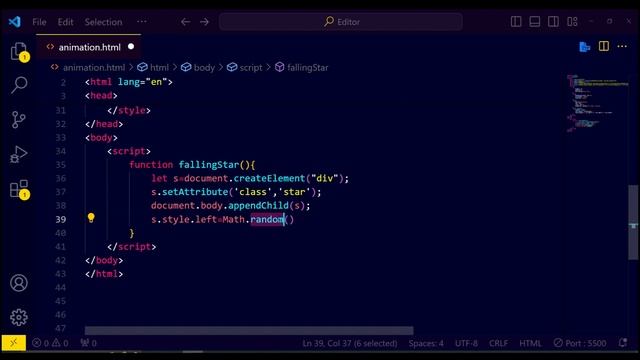Click the opening body tag on line 33

pos(101,138)
